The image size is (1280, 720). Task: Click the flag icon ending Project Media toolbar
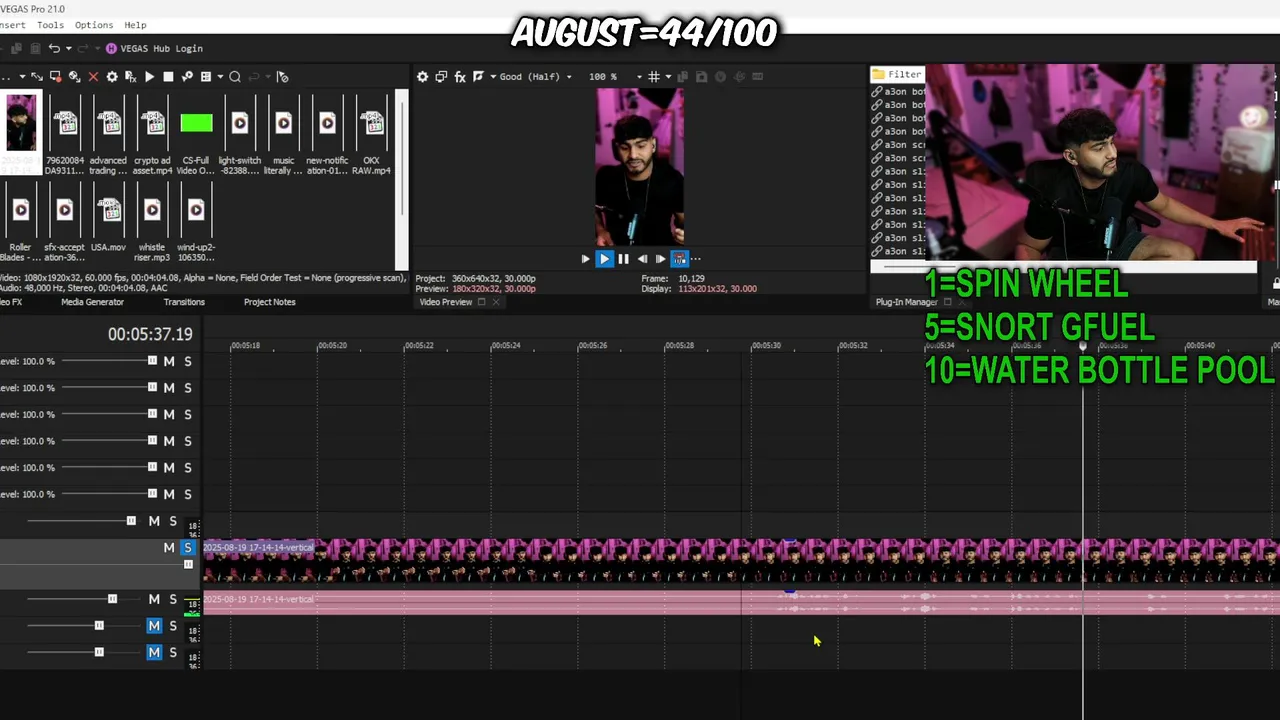click(x=282, y=76)
